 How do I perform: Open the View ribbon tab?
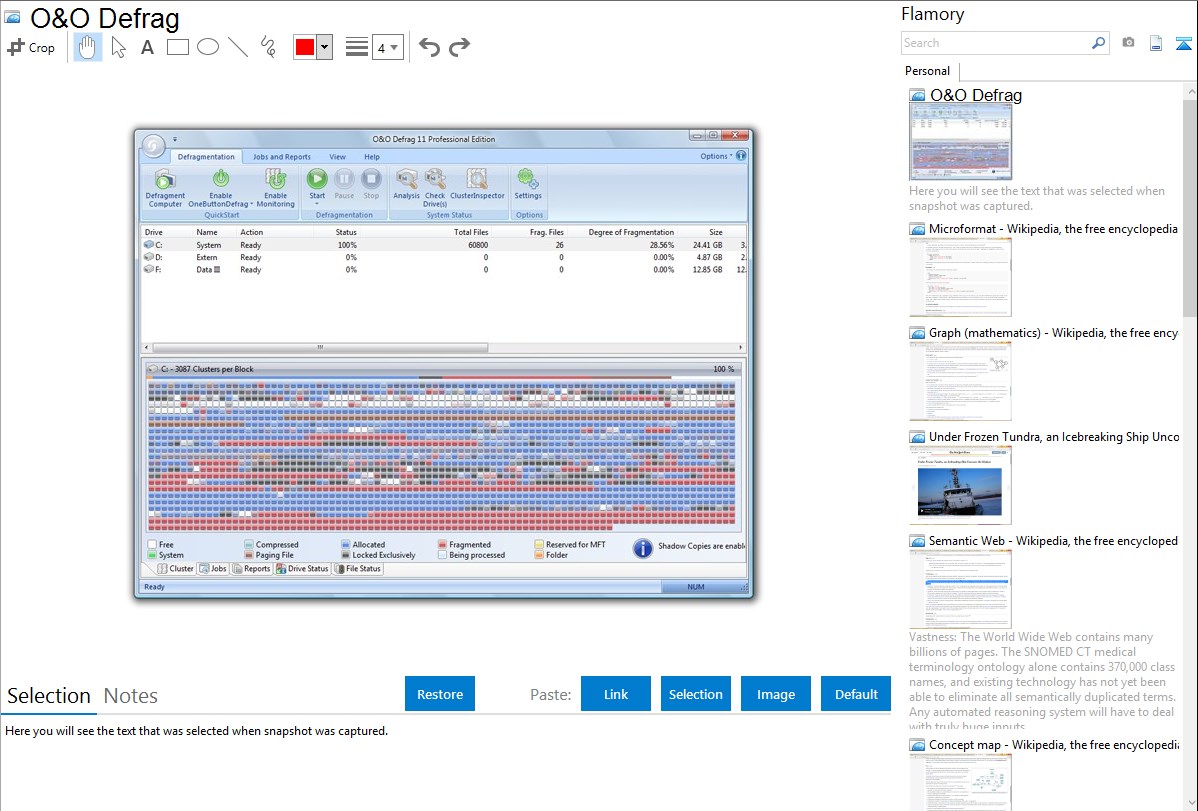pos(337,157)
